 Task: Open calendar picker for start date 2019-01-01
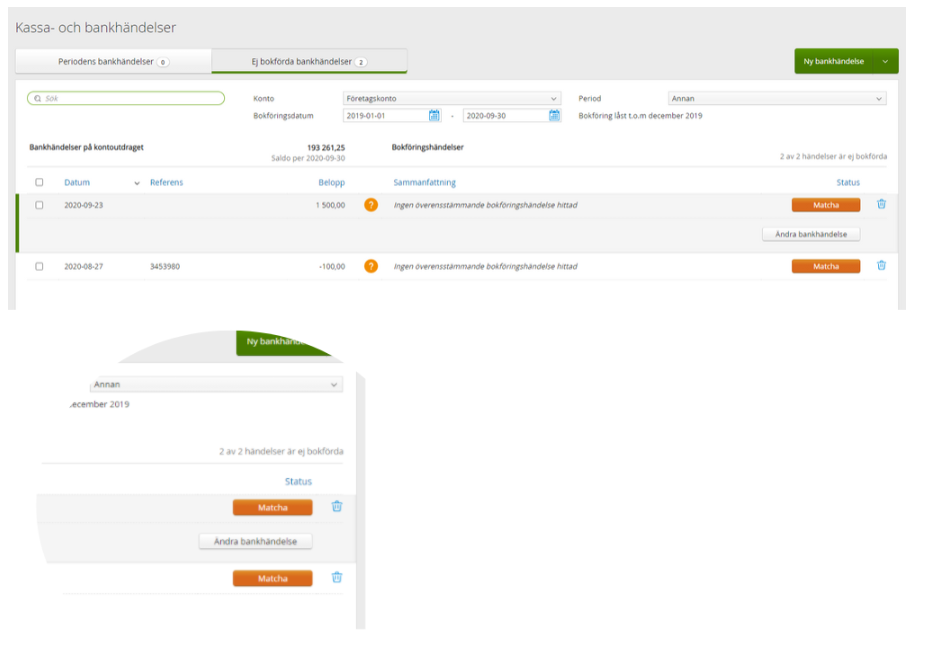click(x=434, y=116)
